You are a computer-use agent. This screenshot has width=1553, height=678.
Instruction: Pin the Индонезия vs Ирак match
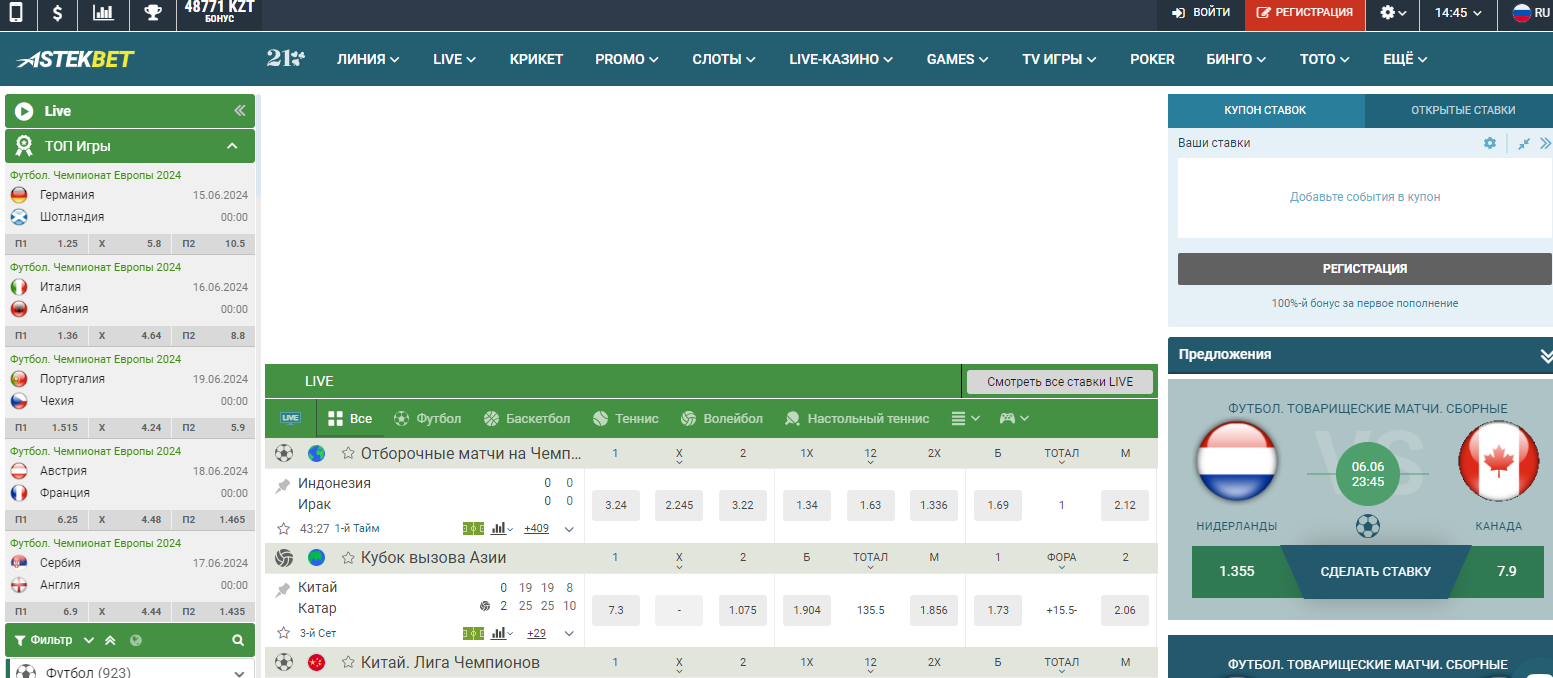pos(283,485)
